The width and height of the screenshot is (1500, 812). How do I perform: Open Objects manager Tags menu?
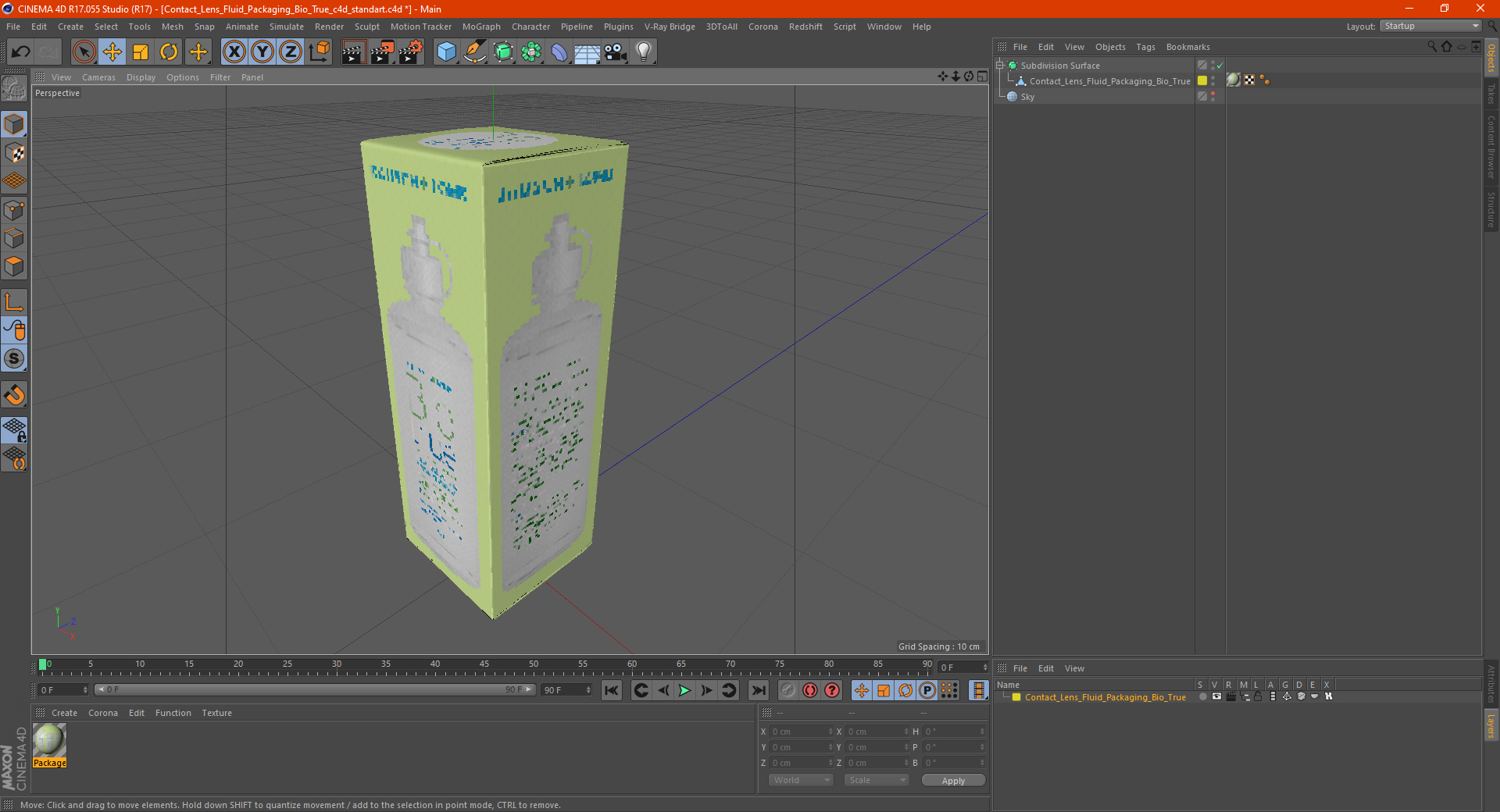pyautogui.click(x=1145, y=47)
